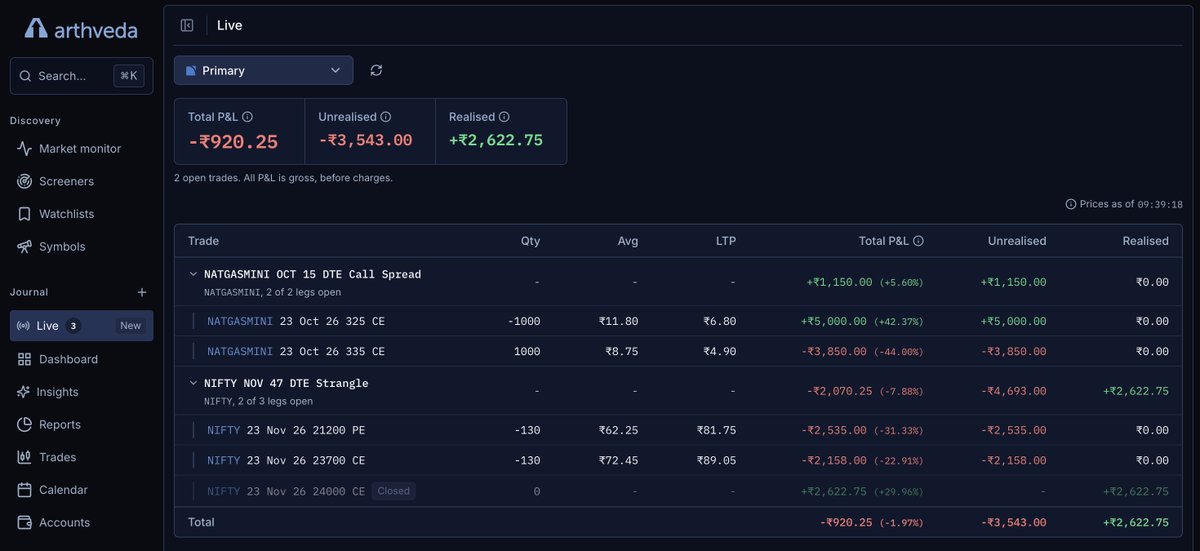Click the -₹3,543.00 Unrealised card value
The image size is (1200, 551).
coord(365,140)
